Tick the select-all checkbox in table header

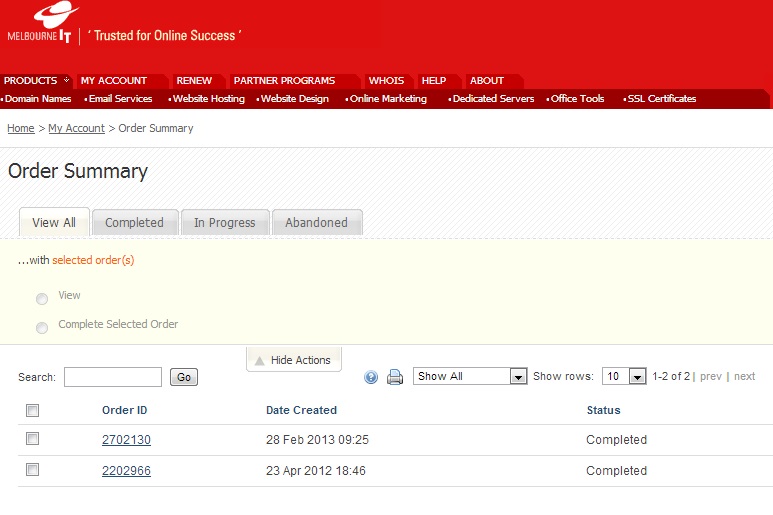coord(33,410)
